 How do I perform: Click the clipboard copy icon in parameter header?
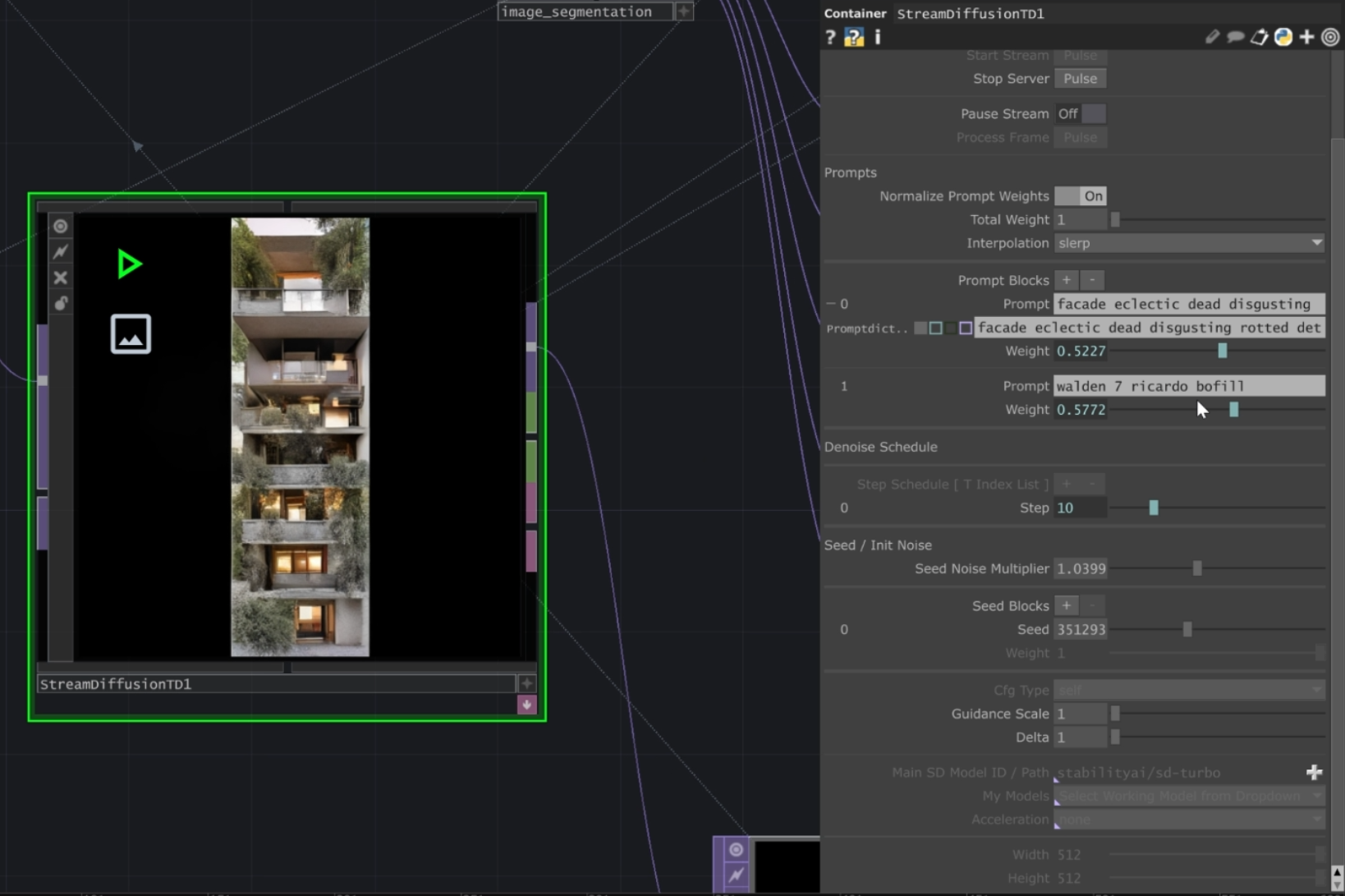[1259, 37]
